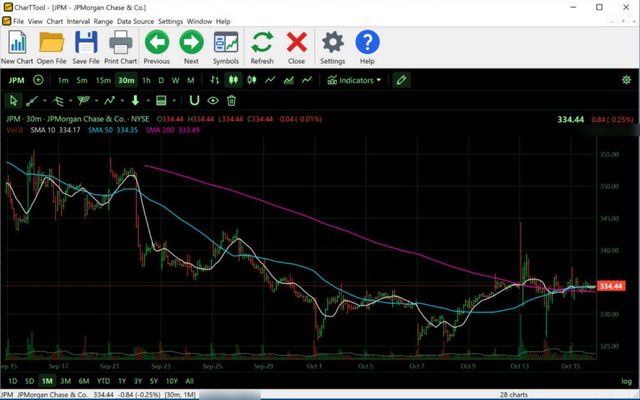
Task: Open the Interval menu
Action: (78, 21)
